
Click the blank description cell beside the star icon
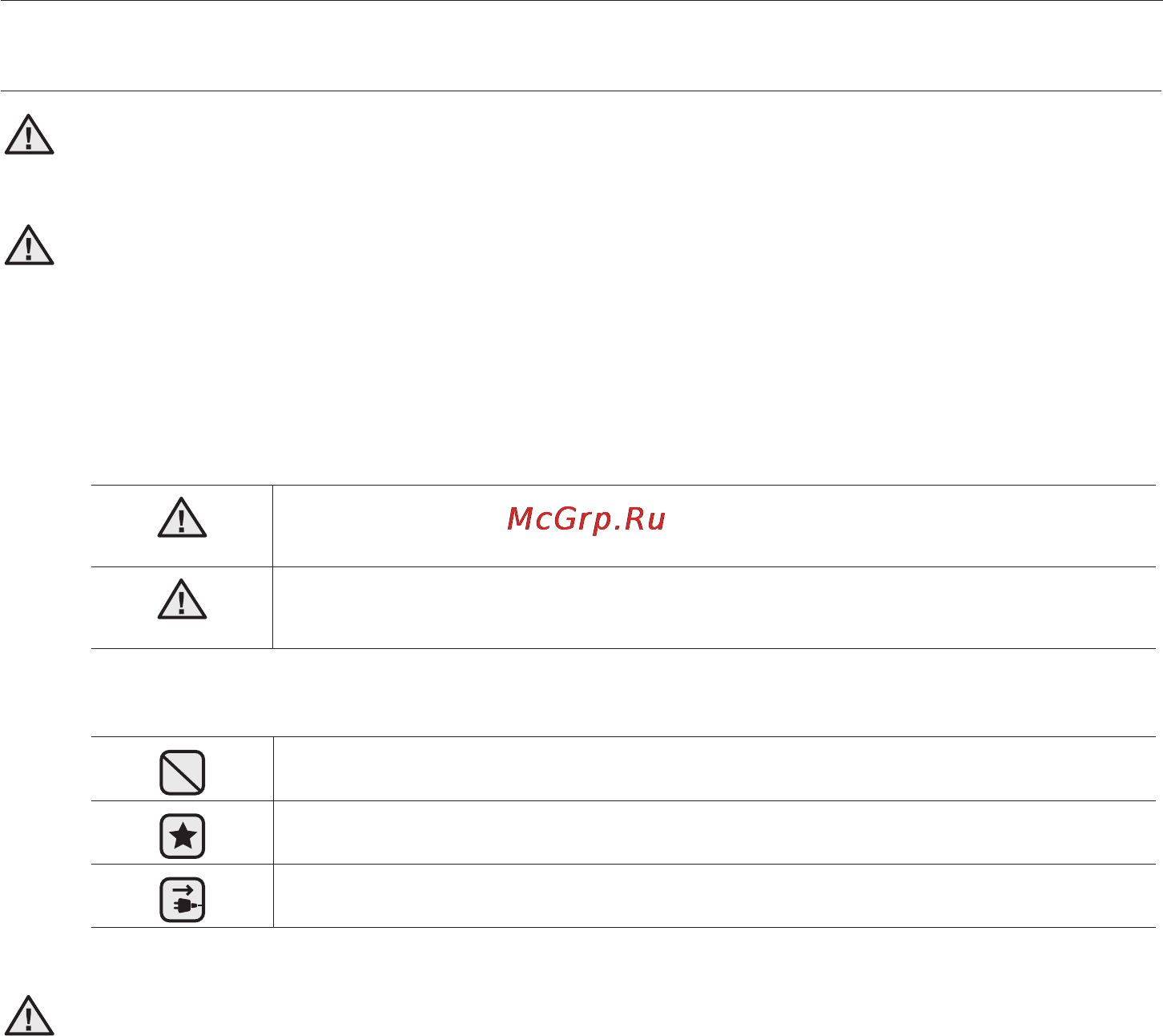[714, 832]
